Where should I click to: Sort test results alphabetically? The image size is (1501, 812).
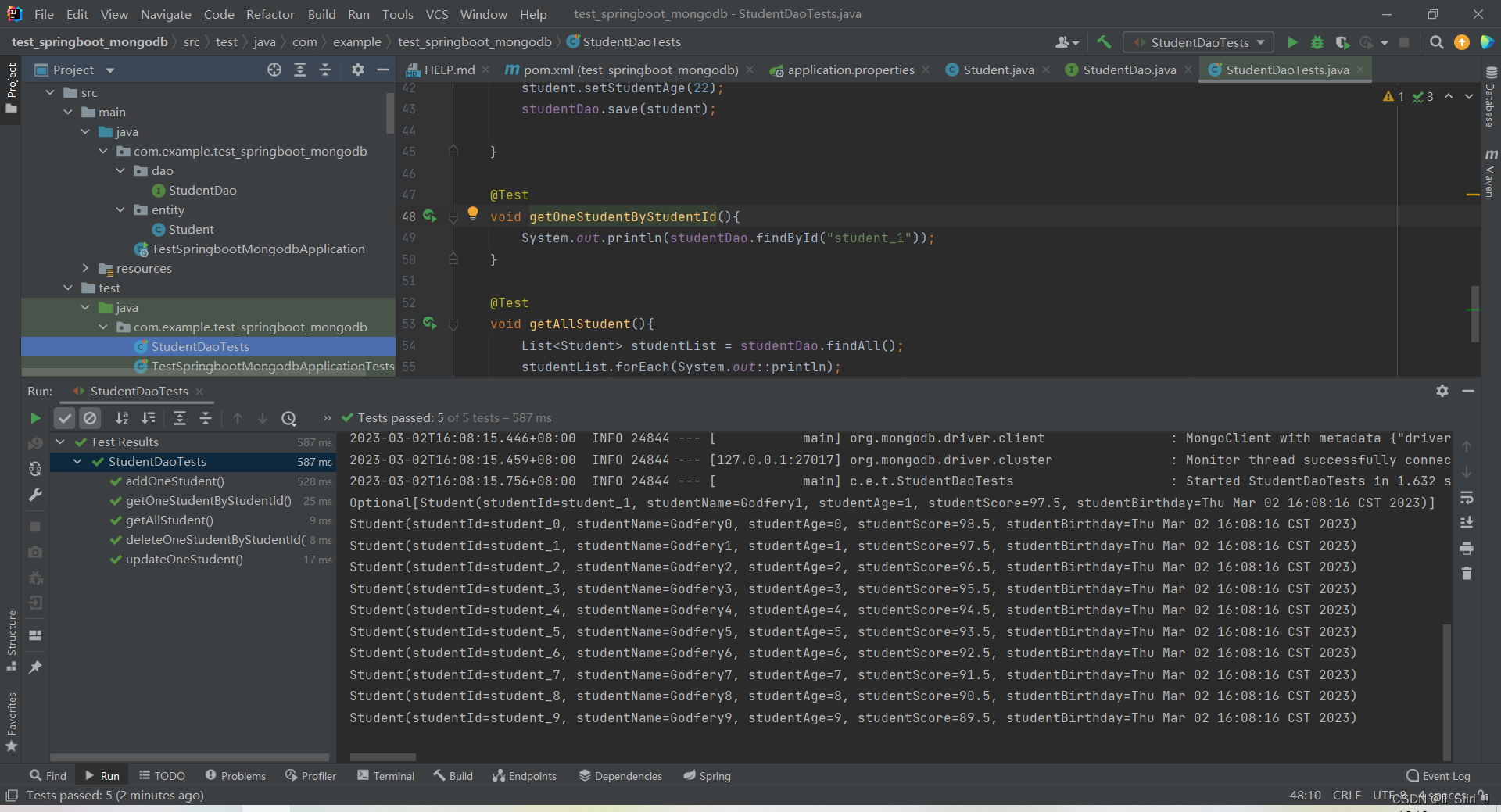(x=122, y=418)
